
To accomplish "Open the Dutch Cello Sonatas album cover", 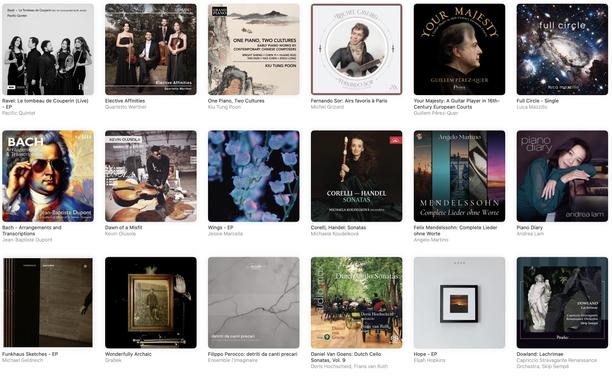I will point(356,303).
